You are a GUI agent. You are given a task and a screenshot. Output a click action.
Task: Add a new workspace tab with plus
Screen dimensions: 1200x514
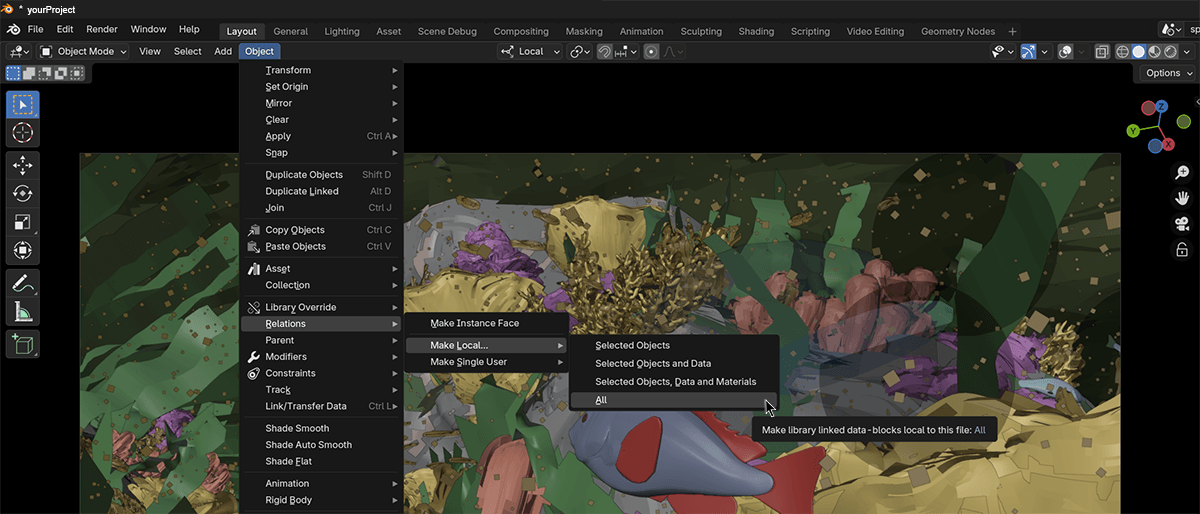(1012, 31)
